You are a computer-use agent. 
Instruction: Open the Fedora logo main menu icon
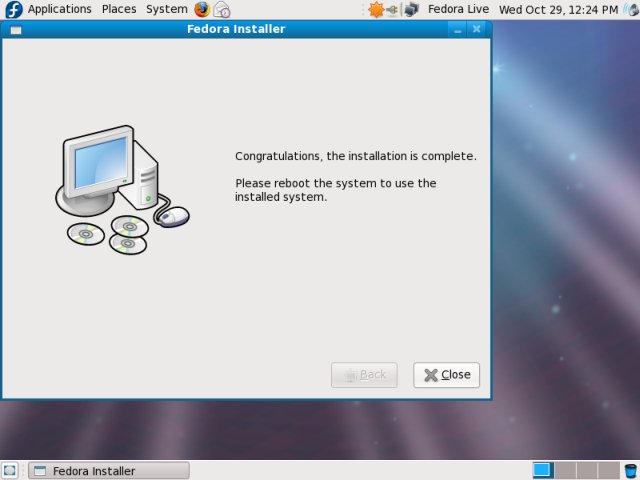click(x=13, y=9)
